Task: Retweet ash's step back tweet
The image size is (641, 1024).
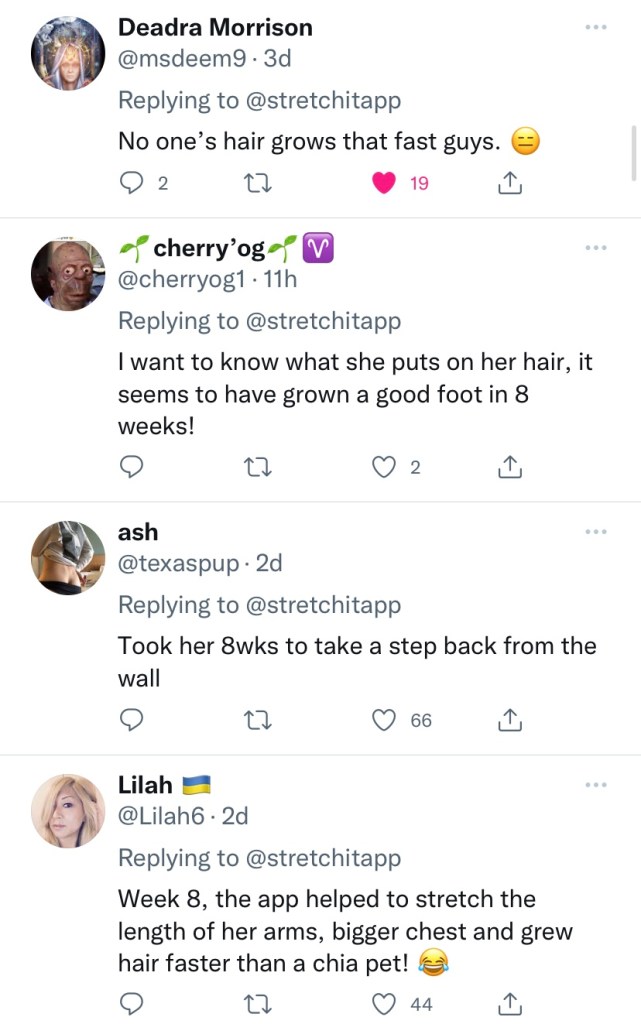Action: pyautogui.click(x=257, y=719)
